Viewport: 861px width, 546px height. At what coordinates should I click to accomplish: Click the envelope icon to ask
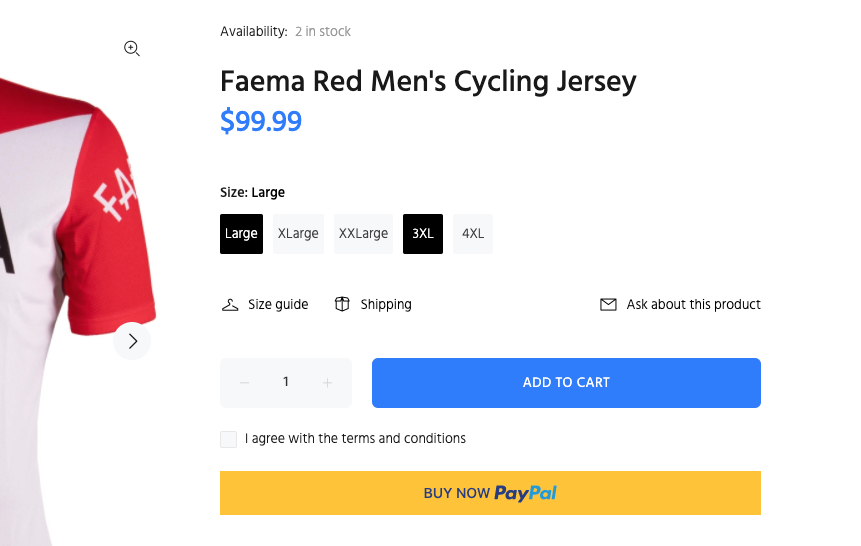608,304
